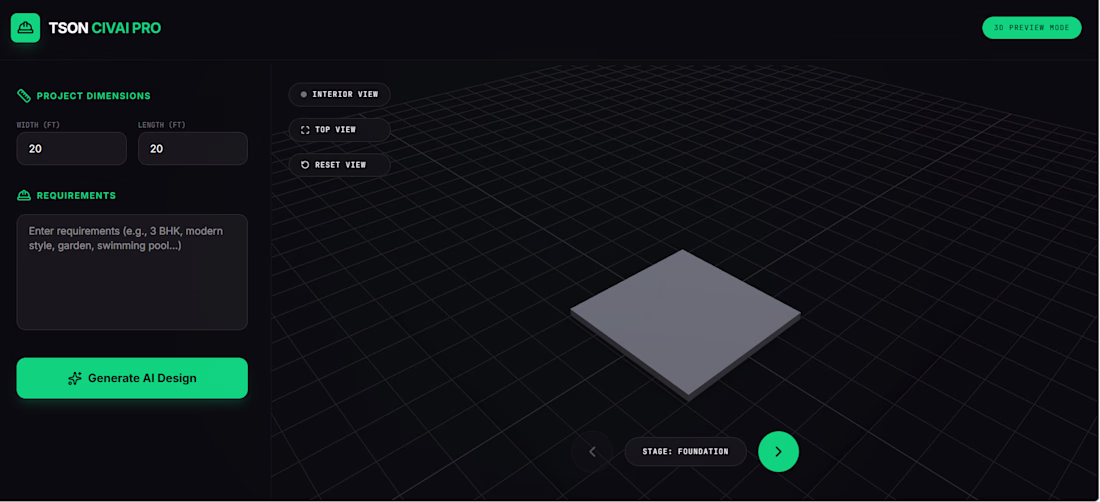Switch to Interior View

(340, 94)
